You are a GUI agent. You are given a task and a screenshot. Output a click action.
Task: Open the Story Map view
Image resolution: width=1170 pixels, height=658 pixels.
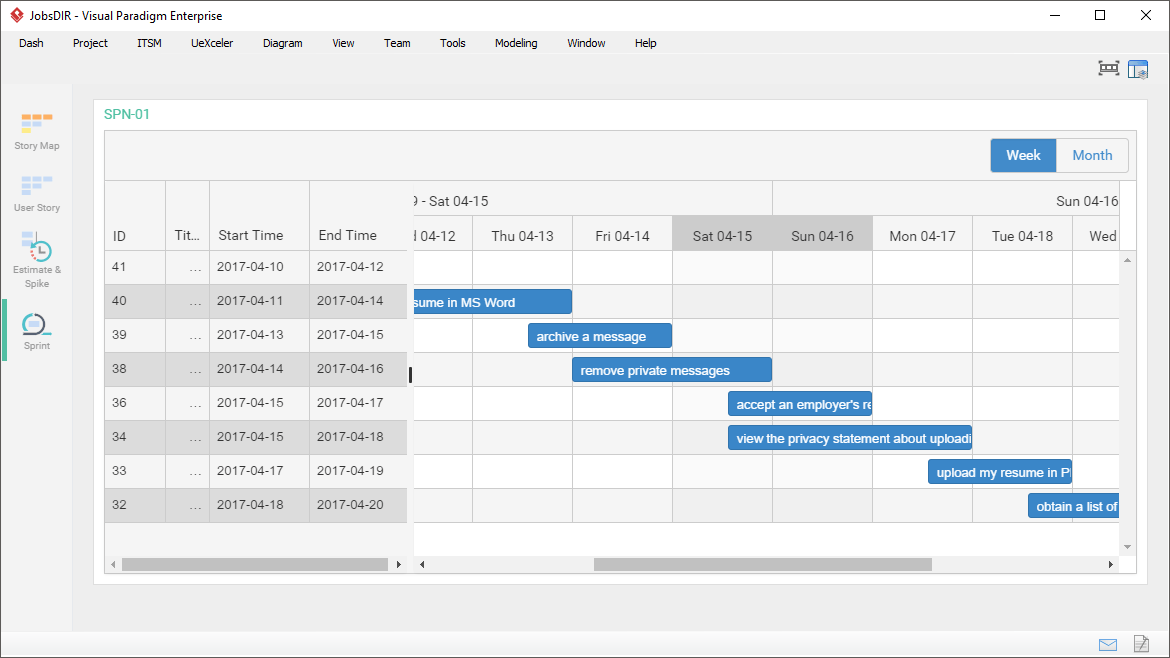pyautogui.click(x=36, y=131)
